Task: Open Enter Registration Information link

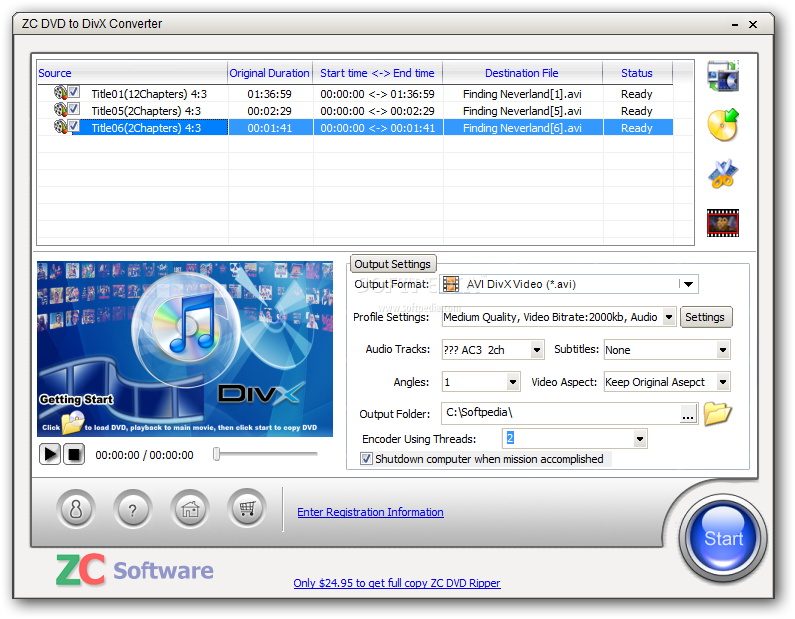Action: [x=370, y=512]
